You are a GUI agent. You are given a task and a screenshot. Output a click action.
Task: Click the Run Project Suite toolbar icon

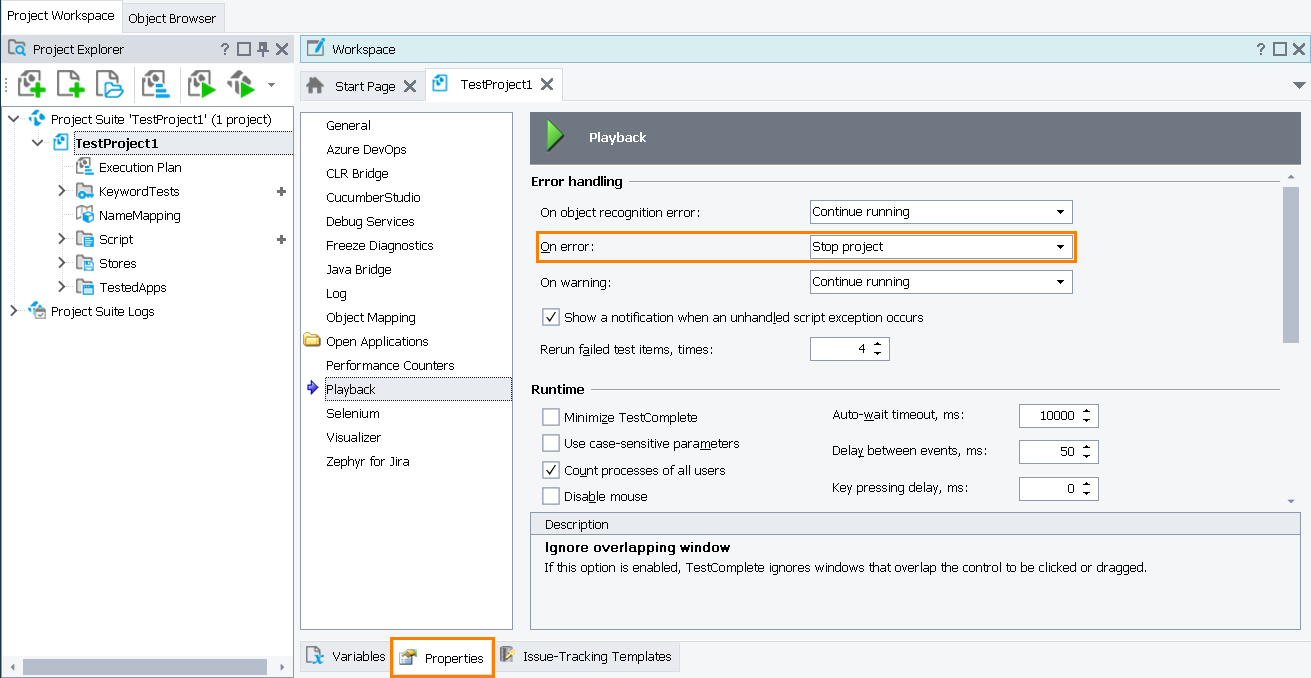241,84
